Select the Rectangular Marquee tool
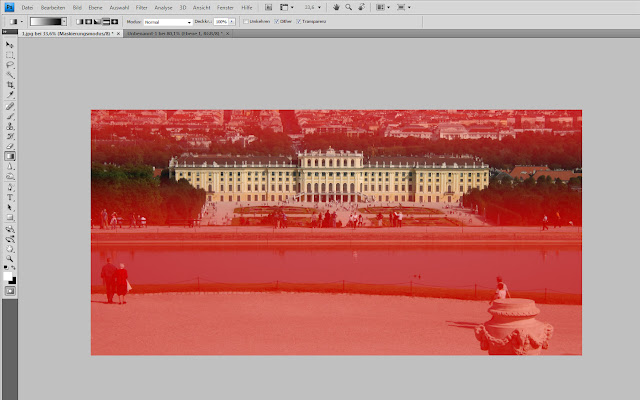 coord(10,55)
